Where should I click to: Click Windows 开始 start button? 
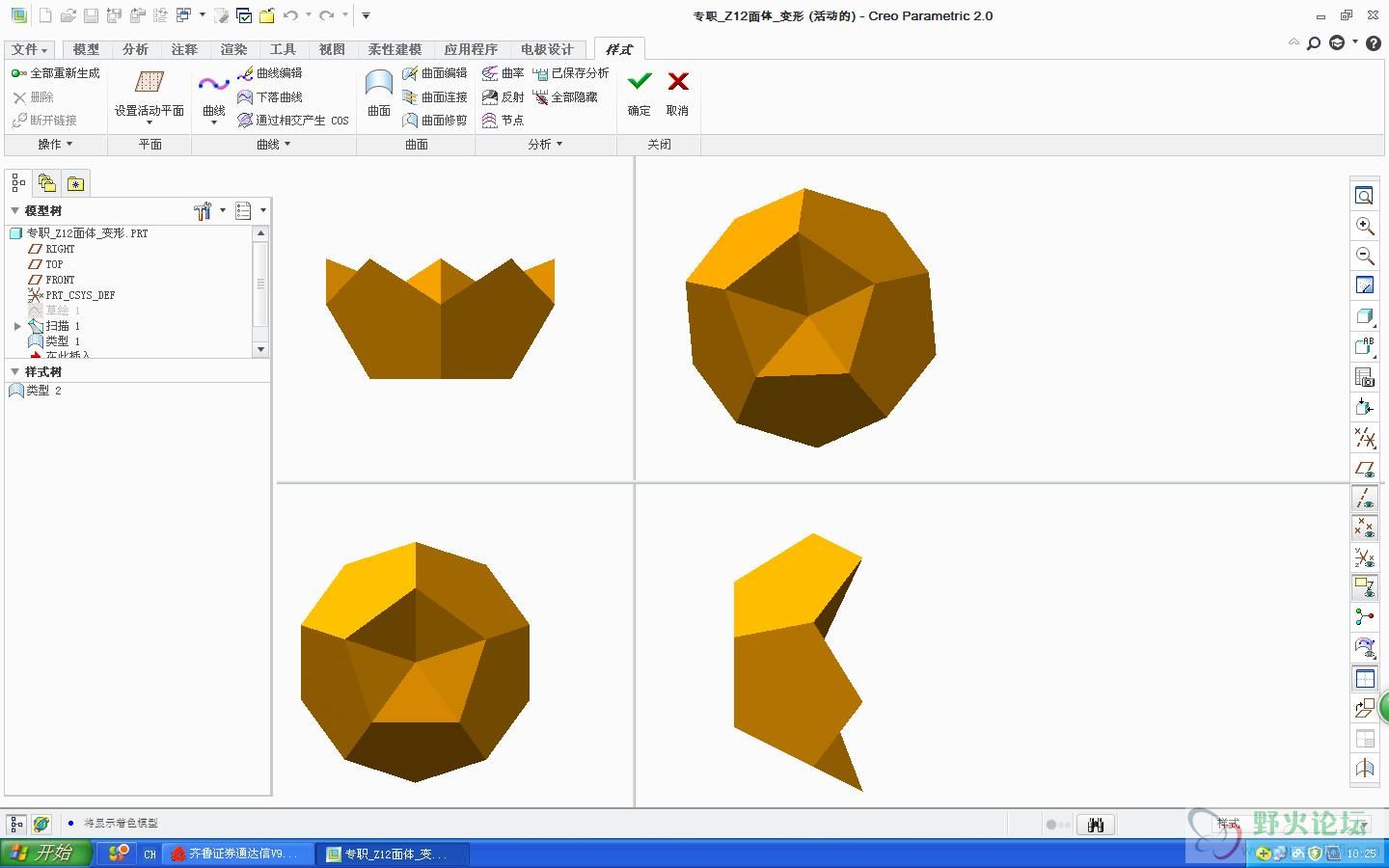coord(46,854)
